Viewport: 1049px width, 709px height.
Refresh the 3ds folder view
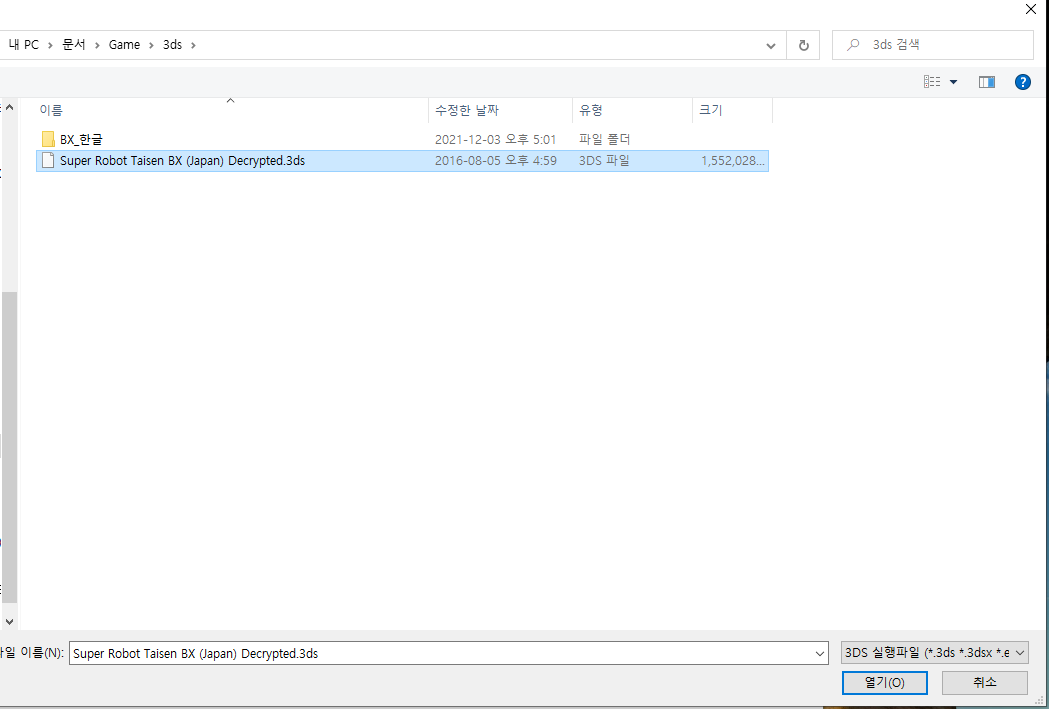pos(803,45)
